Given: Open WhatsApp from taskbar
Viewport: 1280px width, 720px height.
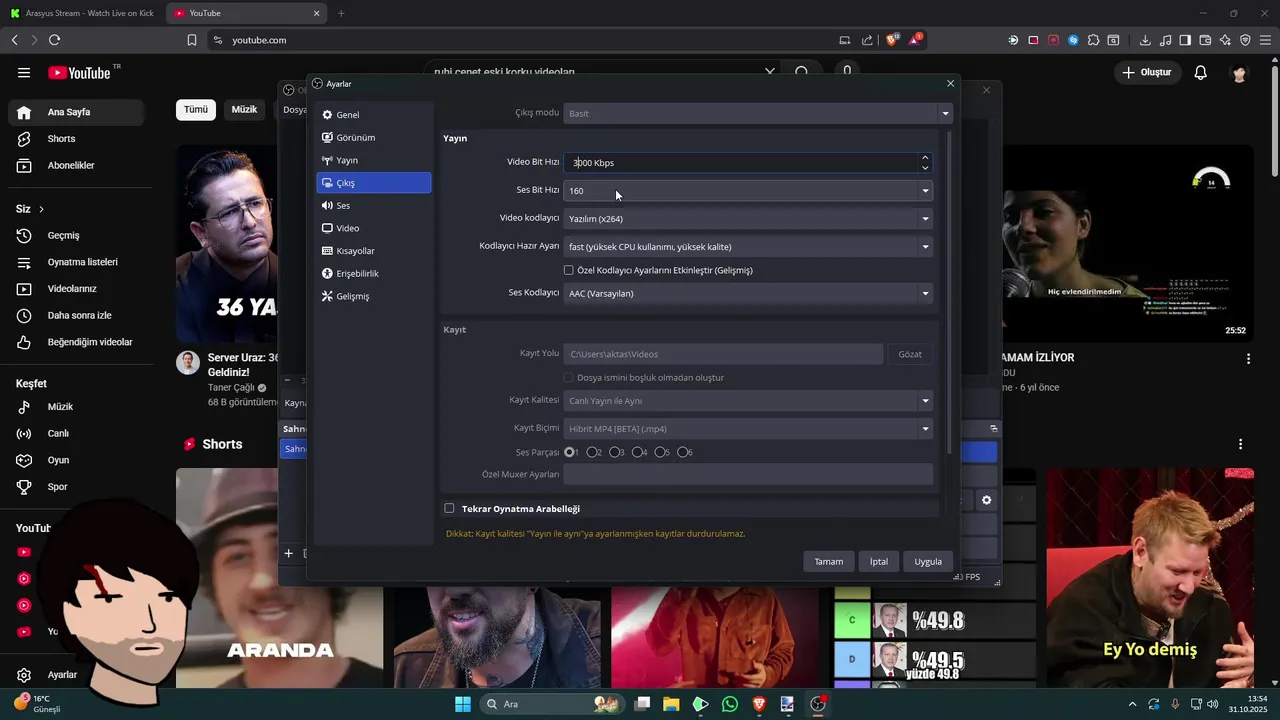Looking at the screenshot, I should (x=730, y=704).
